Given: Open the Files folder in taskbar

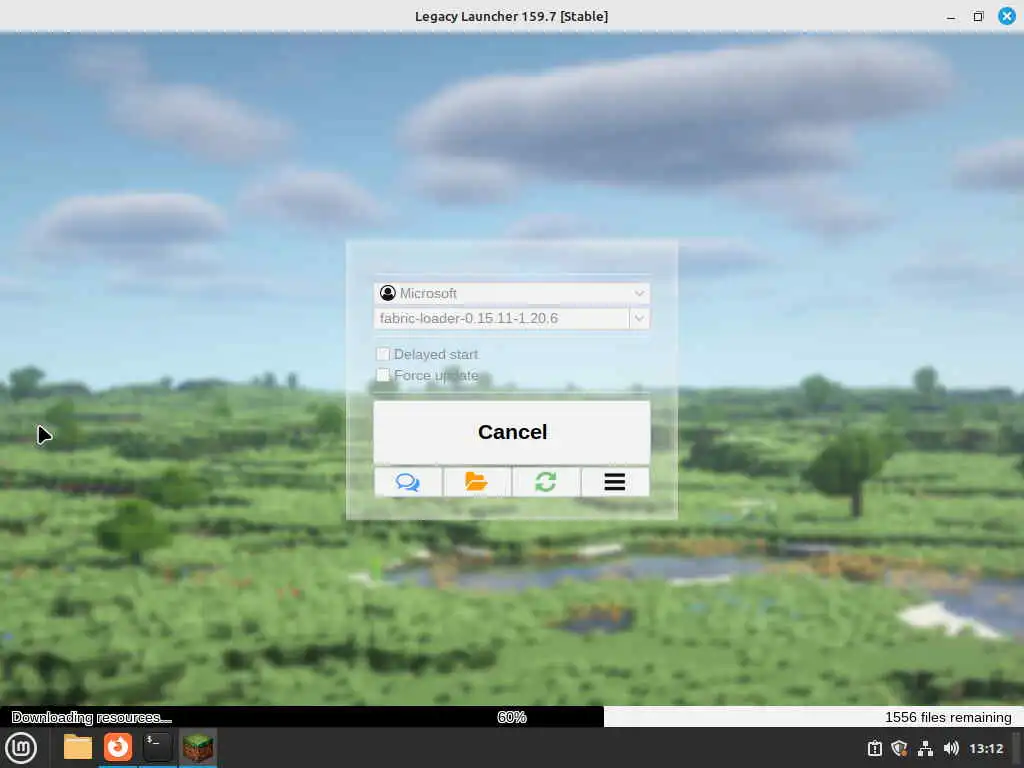Looking at the screenshot, I should [78, 748].
